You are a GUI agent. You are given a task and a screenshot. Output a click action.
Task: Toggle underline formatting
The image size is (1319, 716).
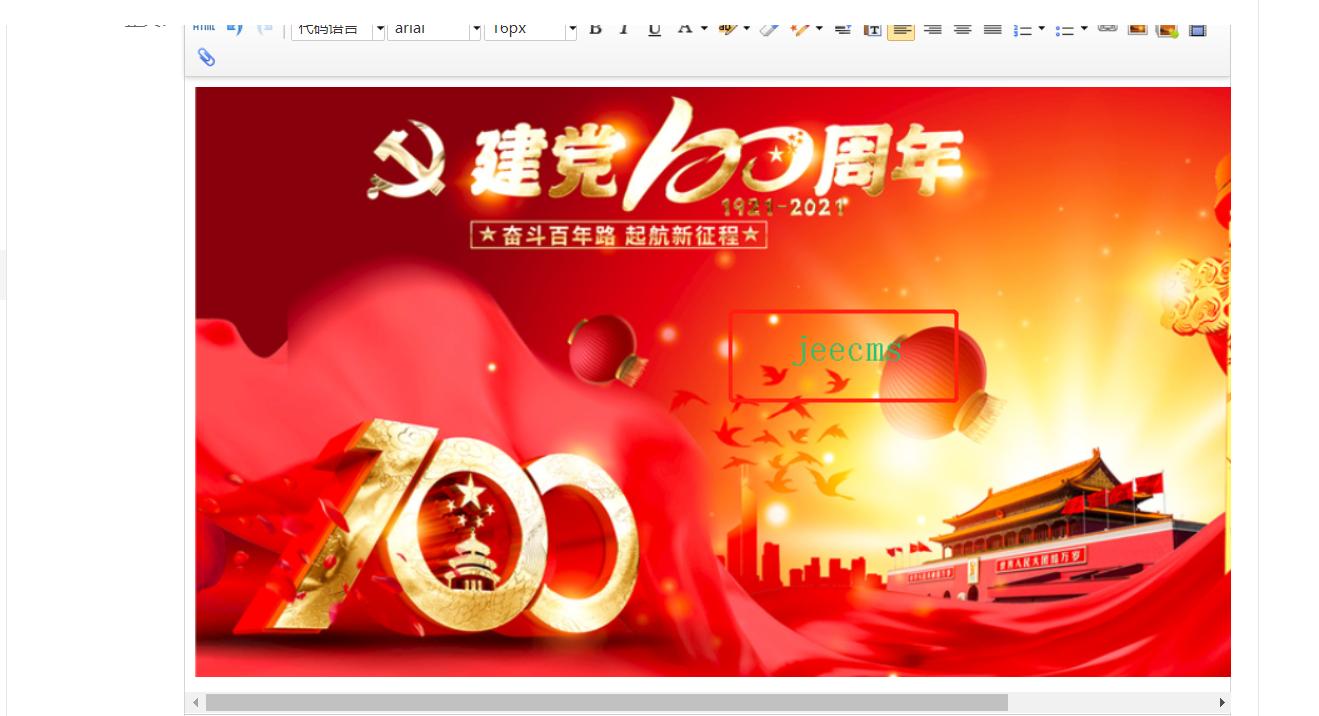654,29
